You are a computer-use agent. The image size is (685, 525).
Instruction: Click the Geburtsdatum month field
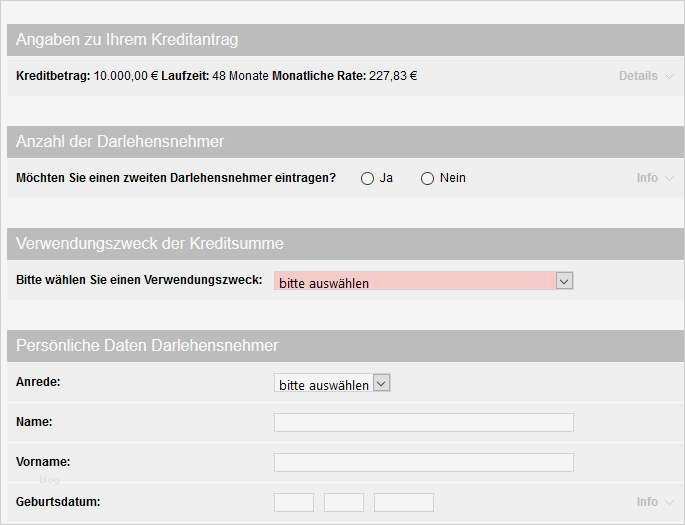point(343,502)
